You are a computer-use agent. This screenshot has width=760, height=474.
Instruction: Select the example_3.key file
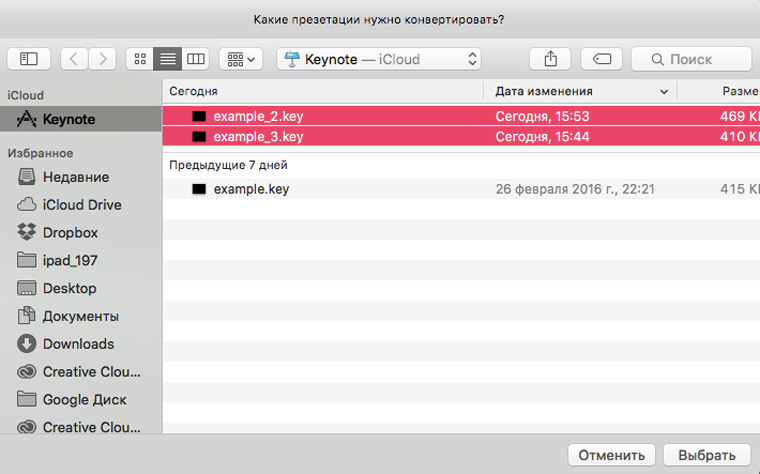point(461,137)
